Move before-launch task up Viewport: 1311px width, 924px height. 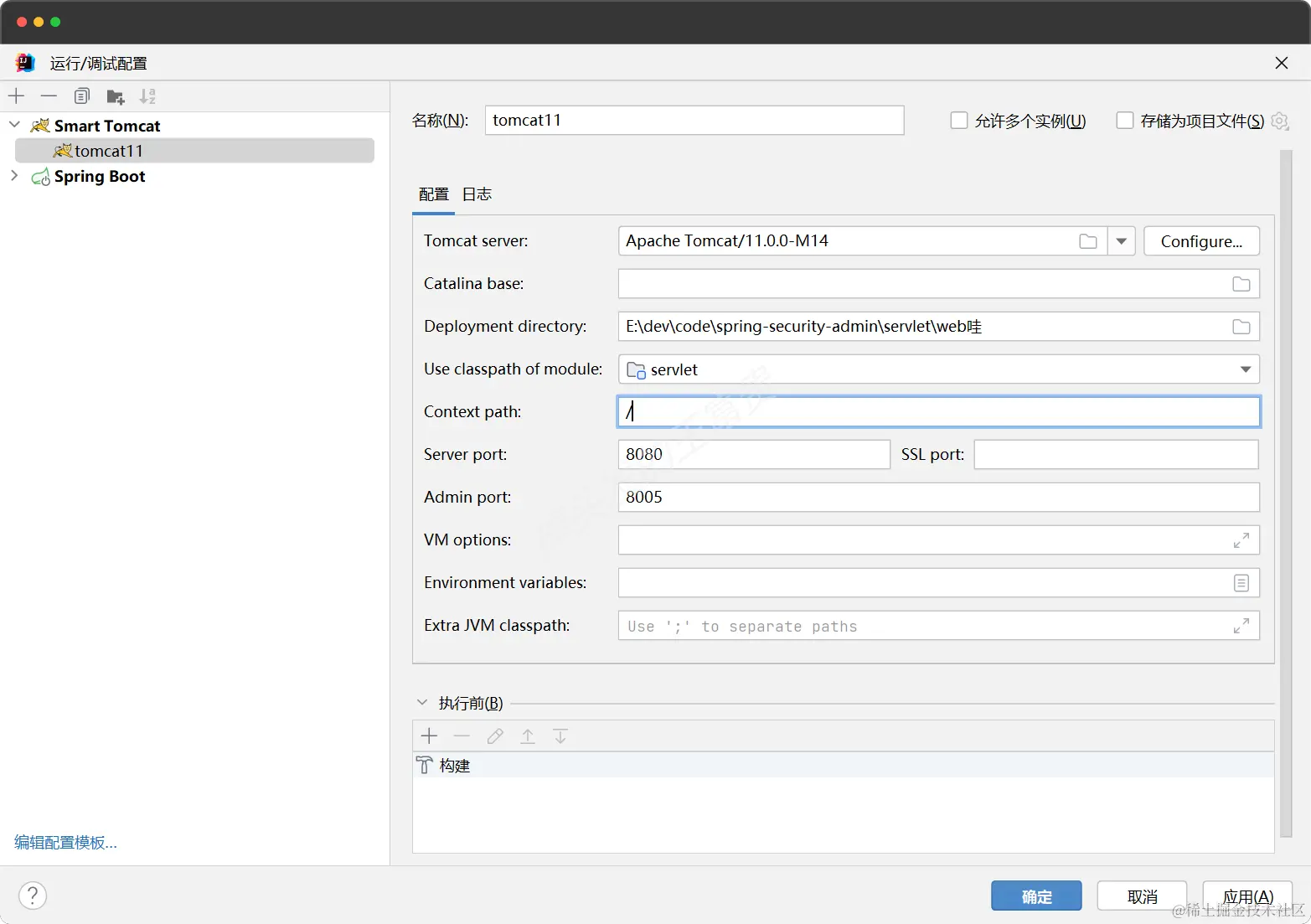pyautogui.click(x=528, y=736)
